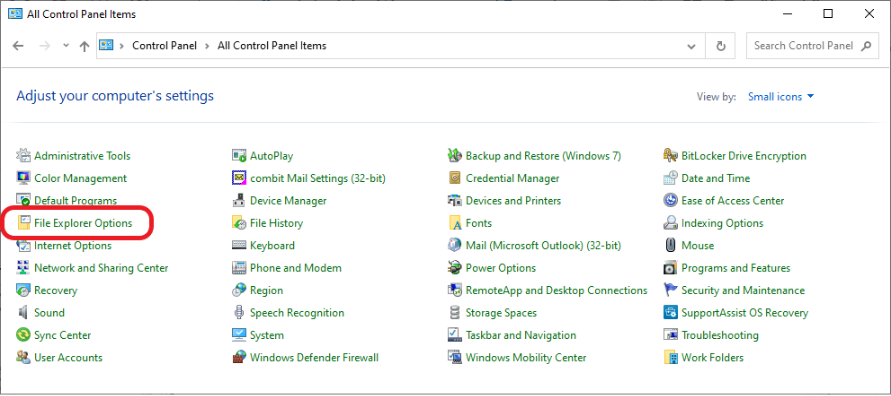
Task: Open the Programs and Features link
Action: click(736, 268)
